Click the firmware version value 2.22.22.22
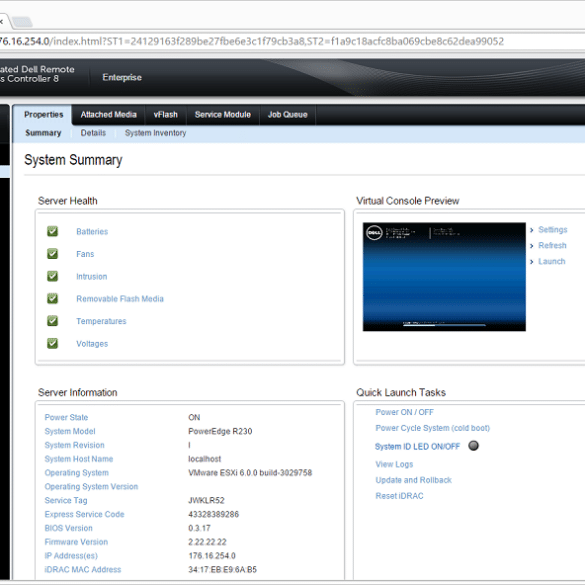585x585 pixels. coord(207,542)
